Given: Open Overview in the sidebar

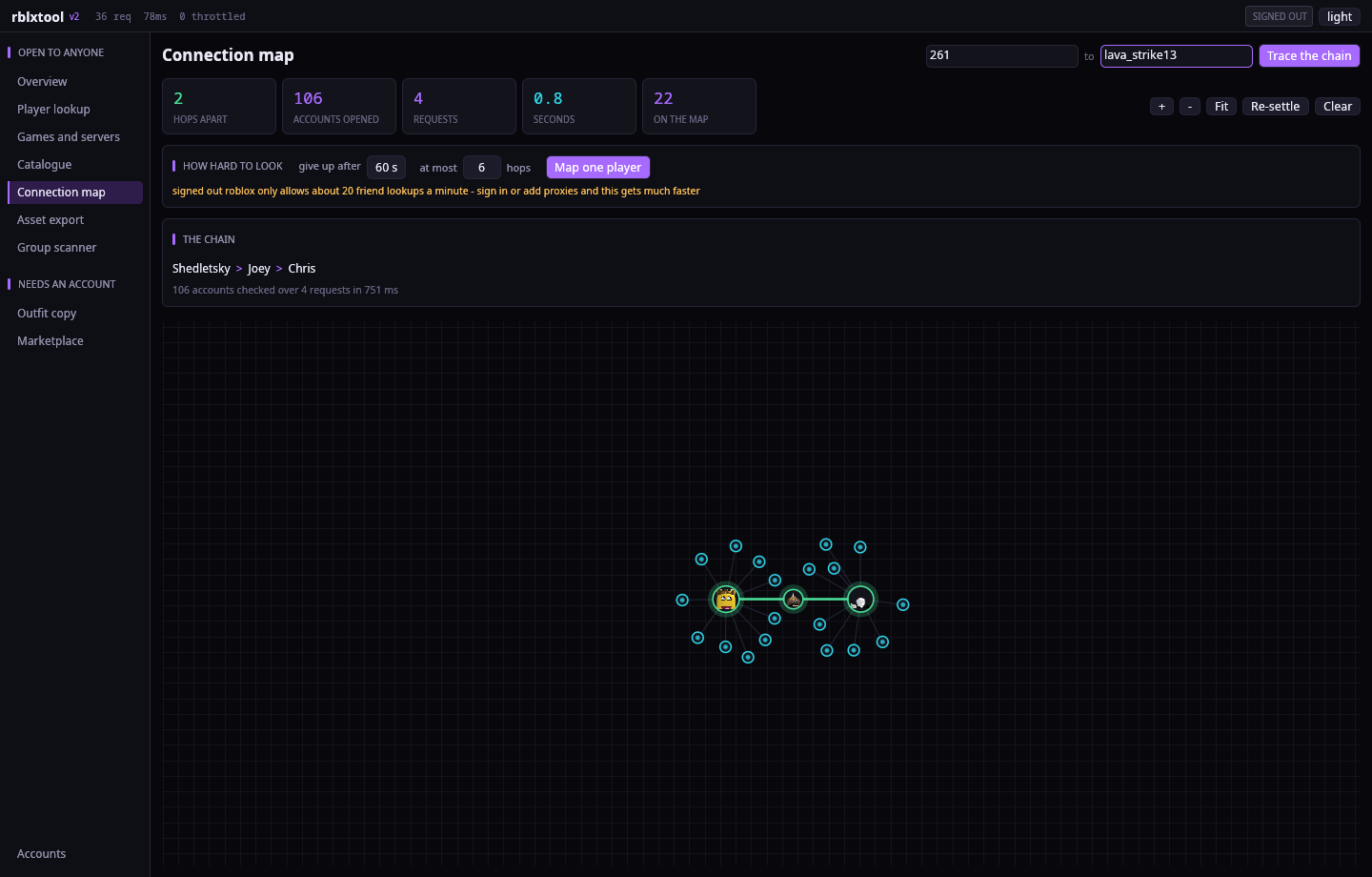Looking at the screenshot, I should tap(75, 82).
